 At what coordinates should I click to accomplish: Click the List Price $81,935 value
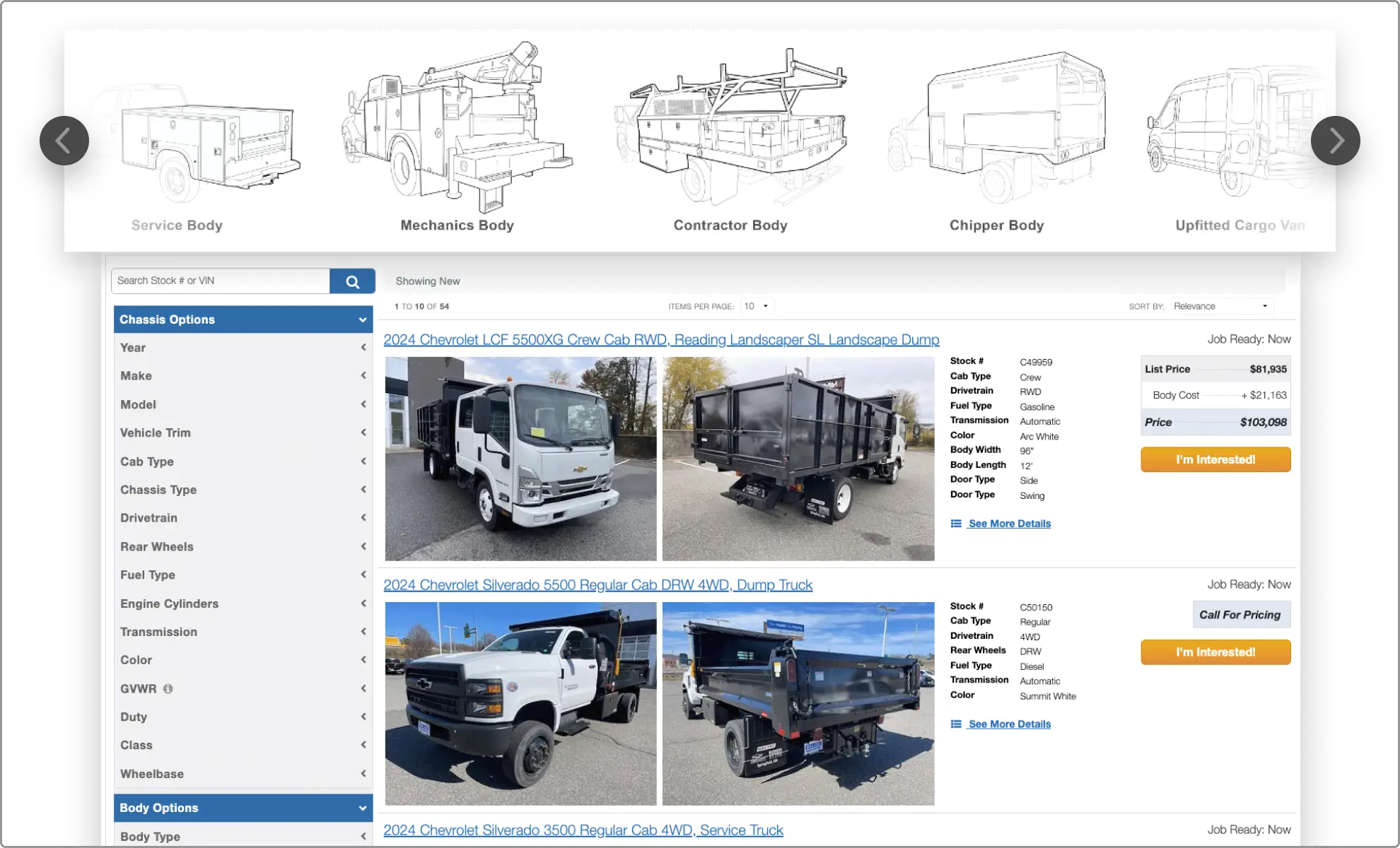(x=1268, y=369)
